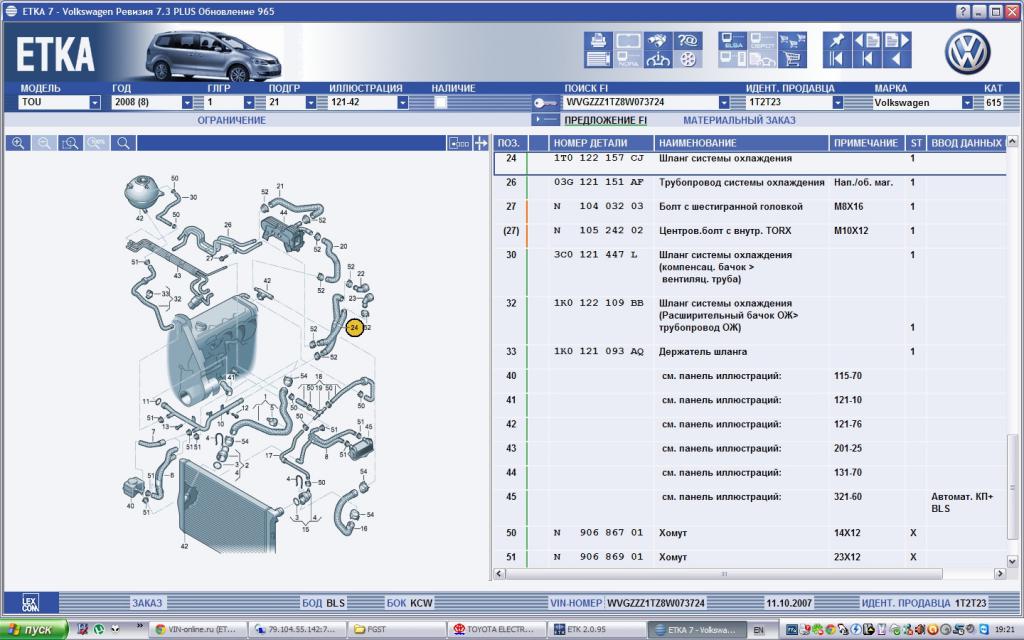
Task: Click the double-bar jump-to-first arrow icon
Action: click(837, 59)
